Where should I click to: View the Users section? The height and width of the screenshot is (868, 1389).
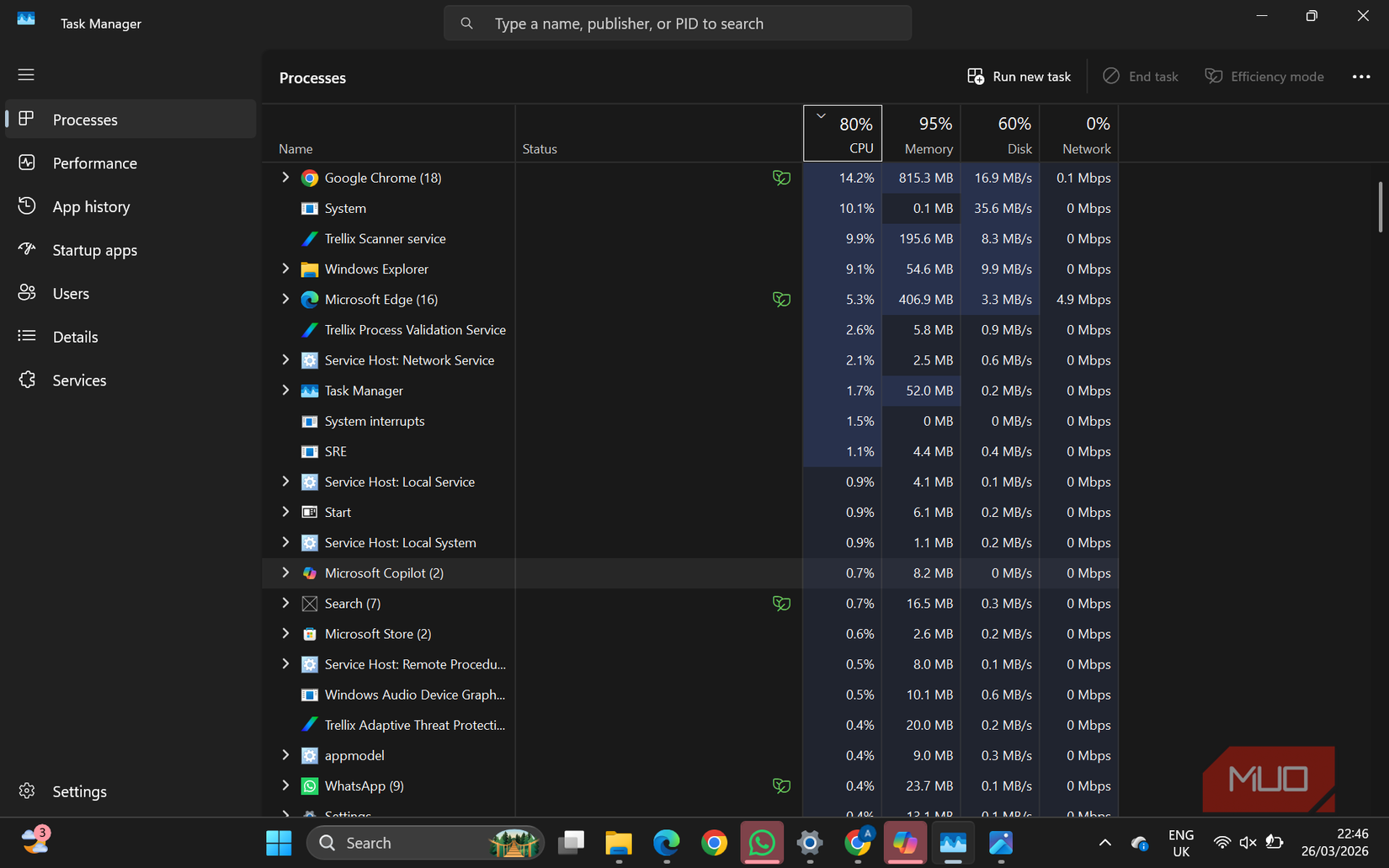click(70, 293)
